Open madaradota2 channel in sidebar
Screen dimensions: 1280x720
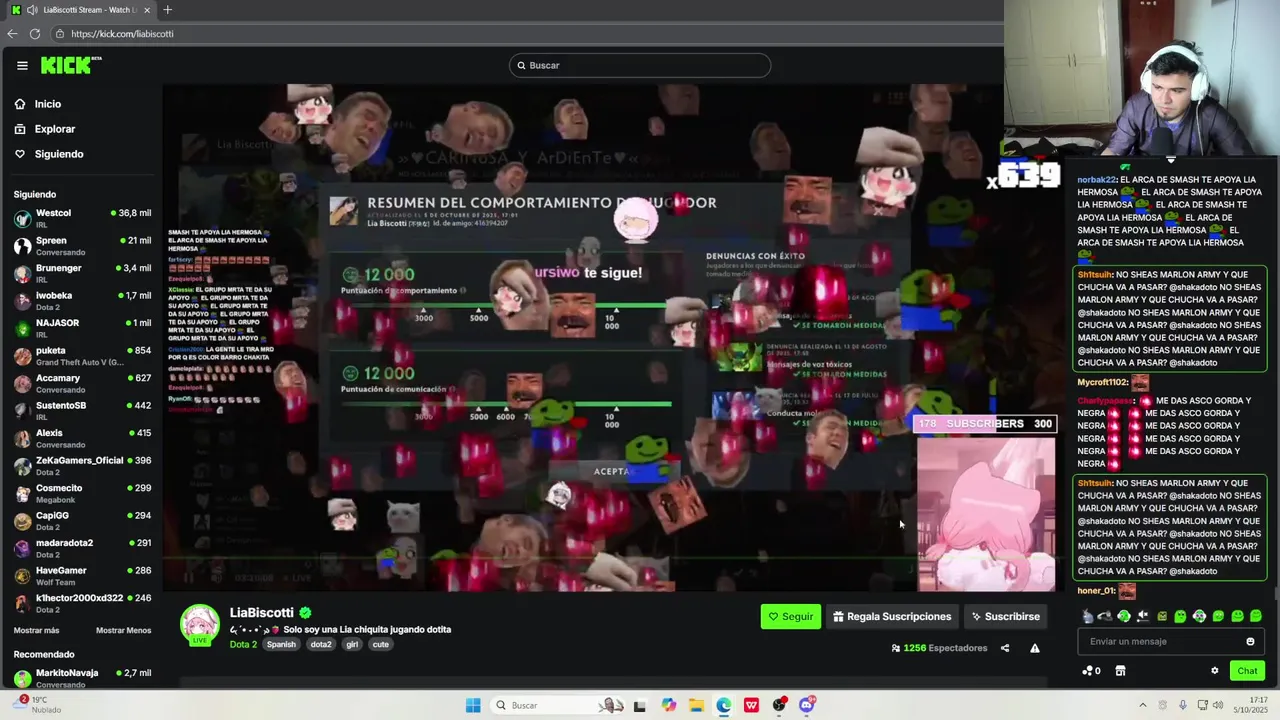click(82, 548)
